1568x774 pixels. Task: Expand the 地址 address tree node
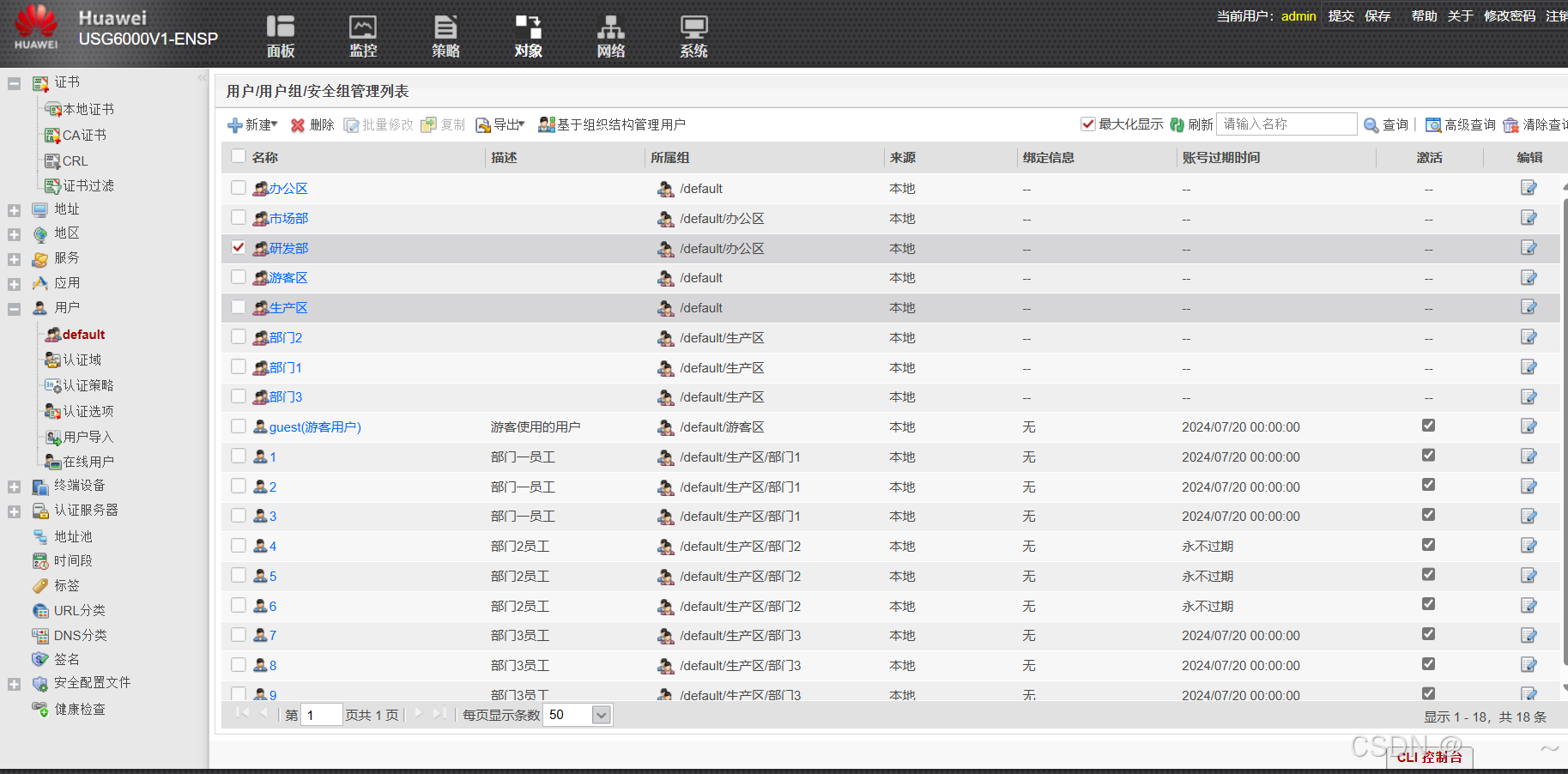pos(14,210)
